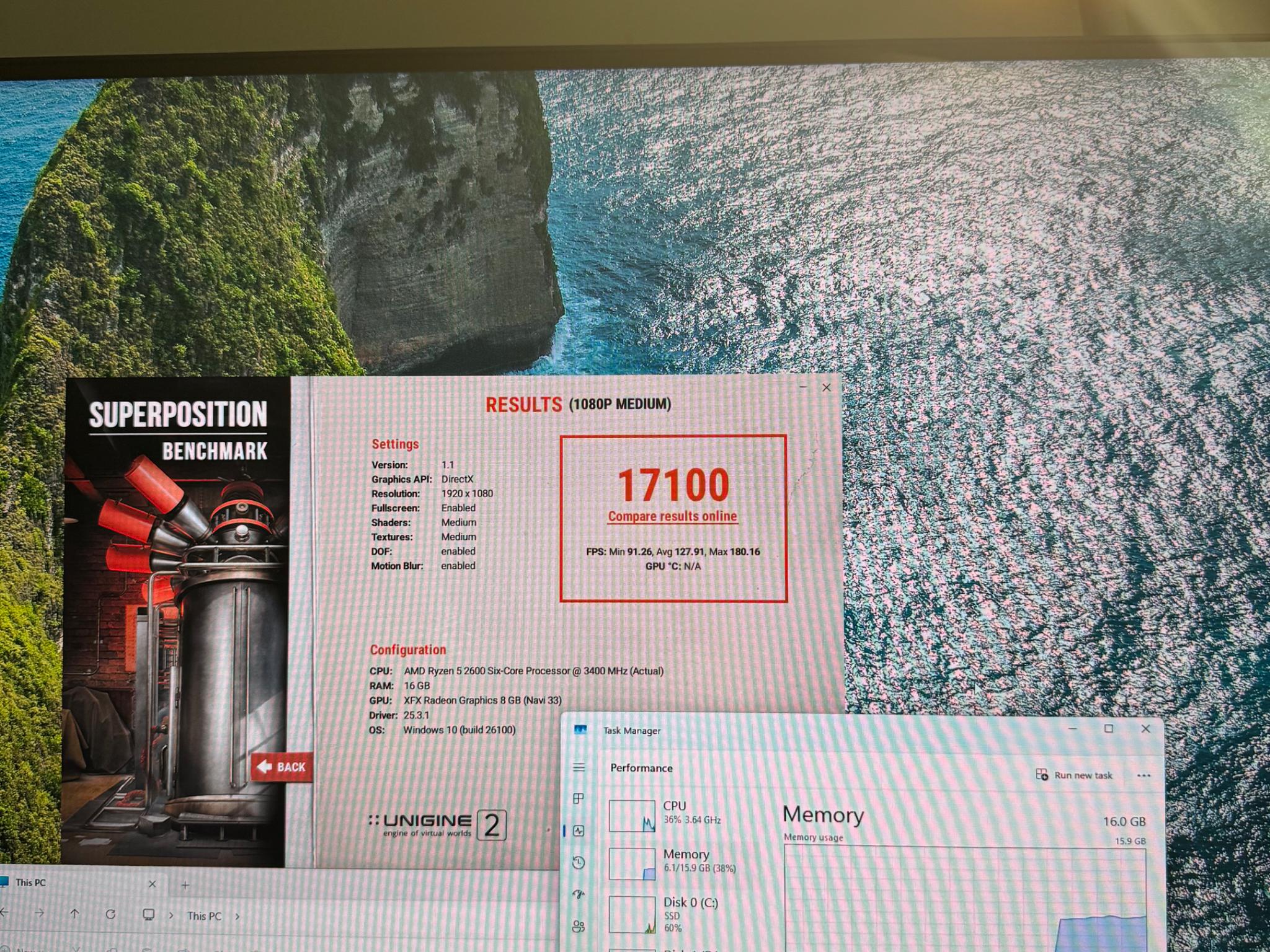Add a new File Explorer tab
The width and height of the screenshot is (1270, 952).
[185, 885]
